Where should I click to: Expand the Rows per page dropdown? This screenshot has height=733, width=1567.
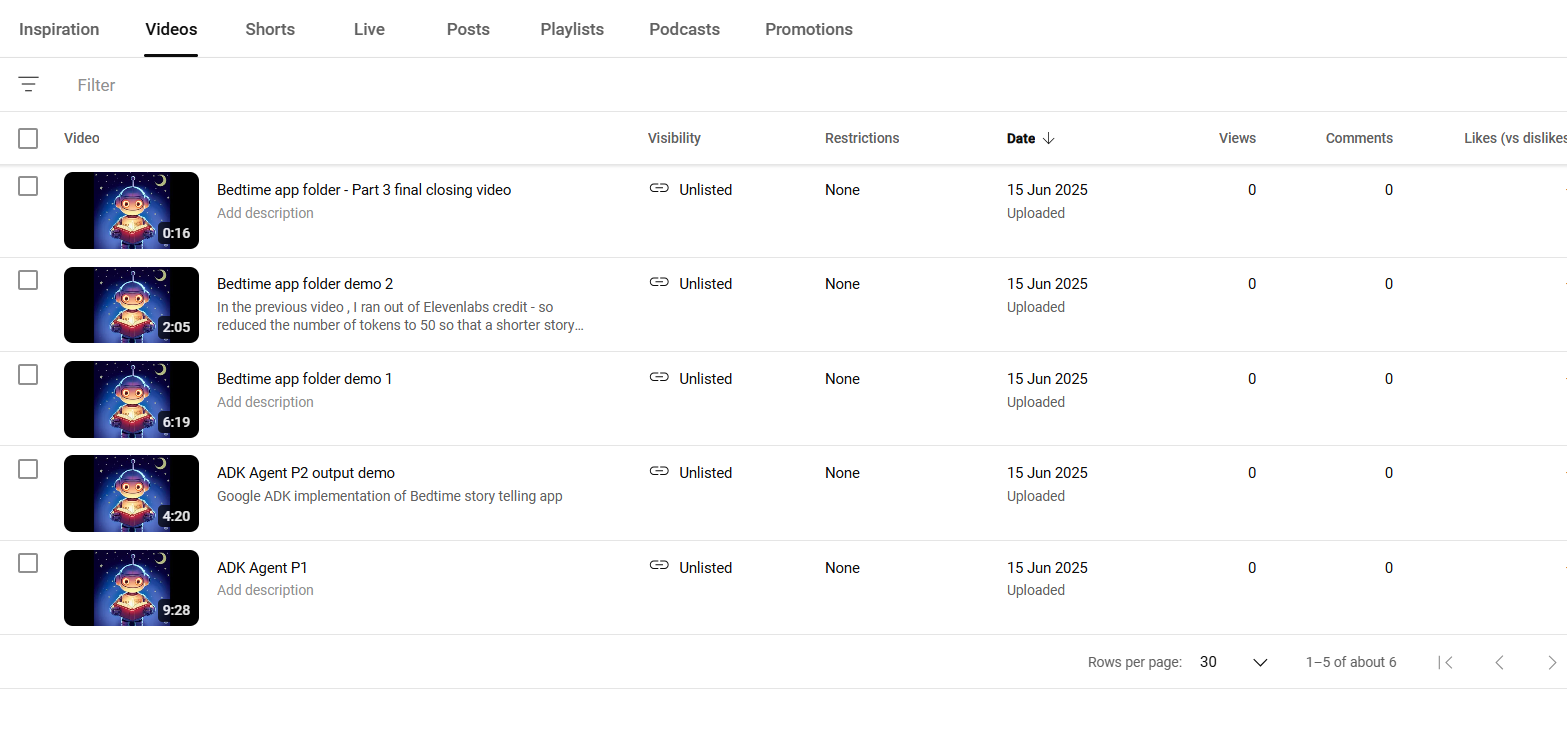click(1234, 662)
